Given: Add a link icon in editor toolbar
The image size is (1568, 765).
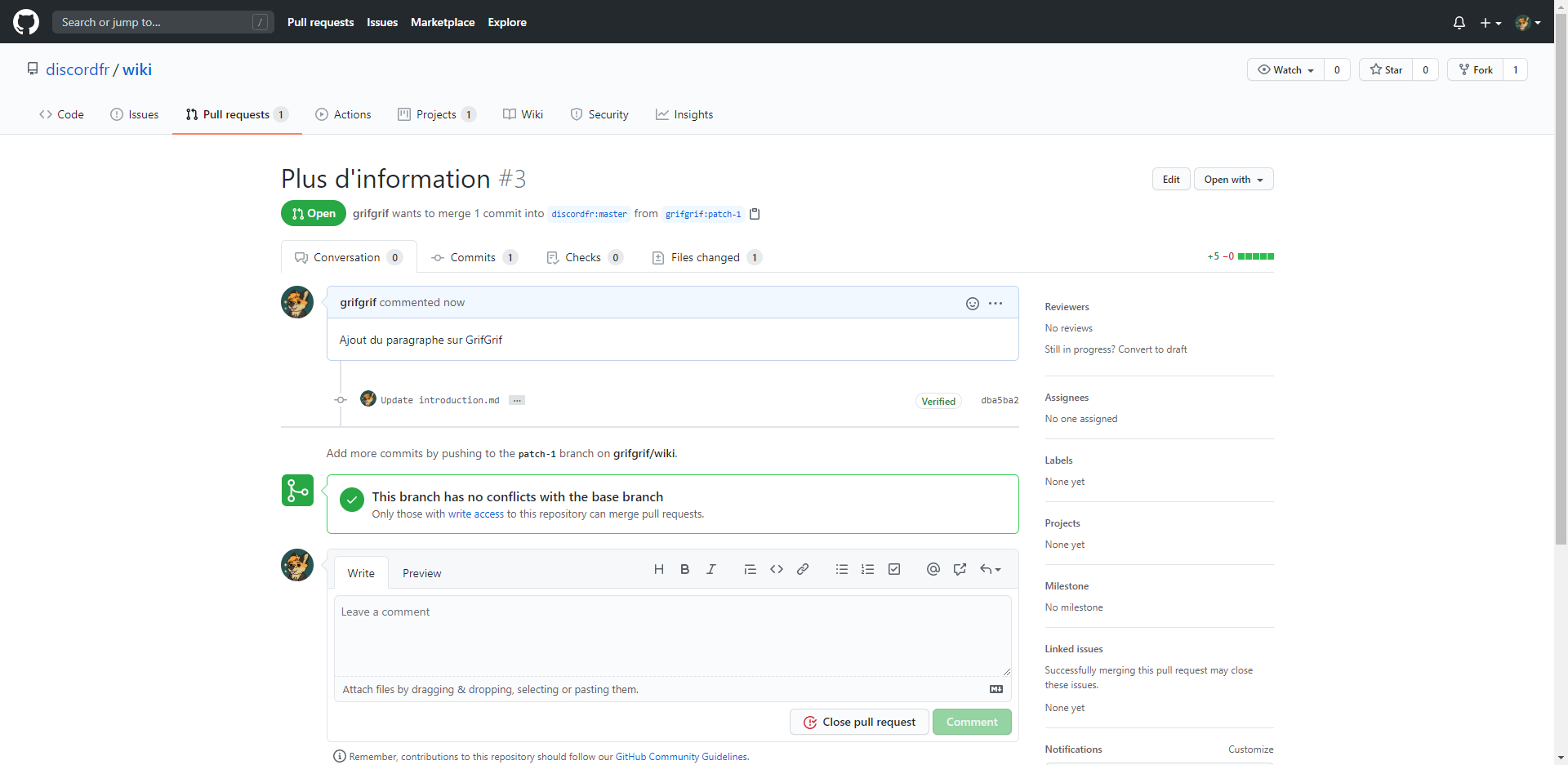Looking at the screenshot, I should [x=803, y=569].
